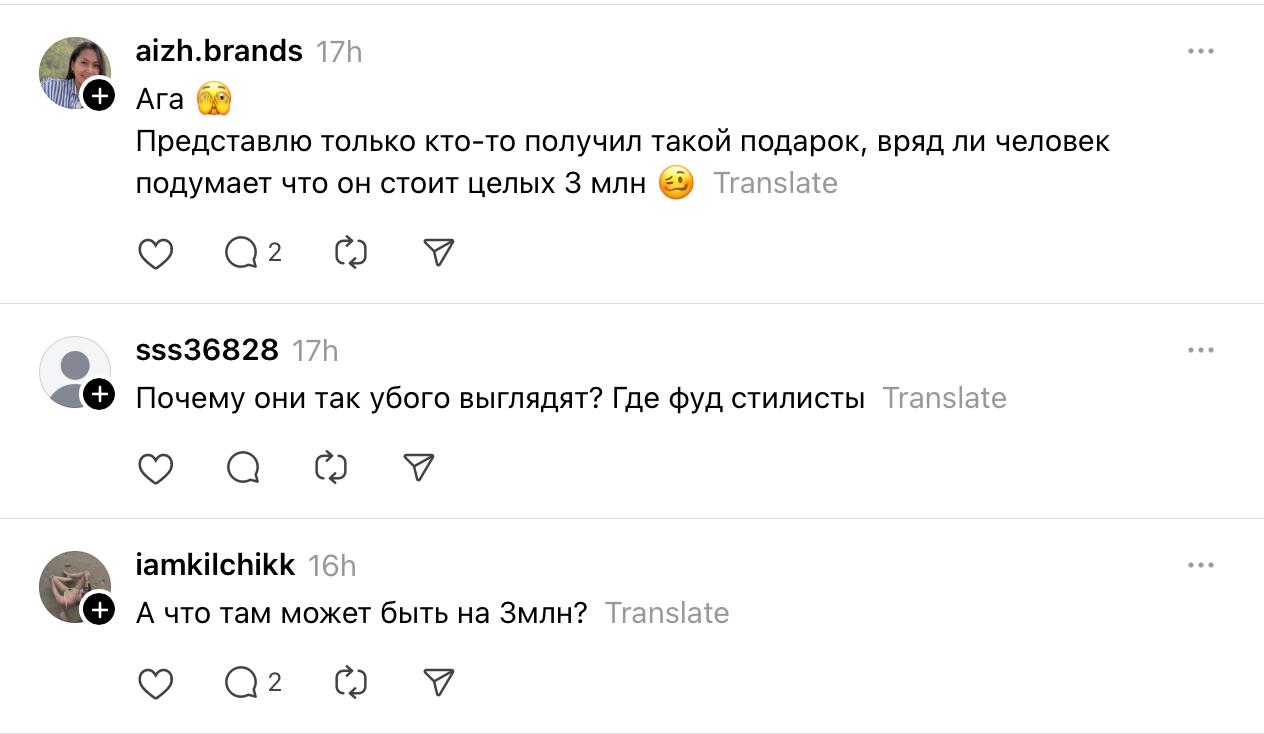This screenshot has width=1264, height=734.
Task: Repost the aizh.brands comment
Action: pyautogui.click(x=350, y=253)
